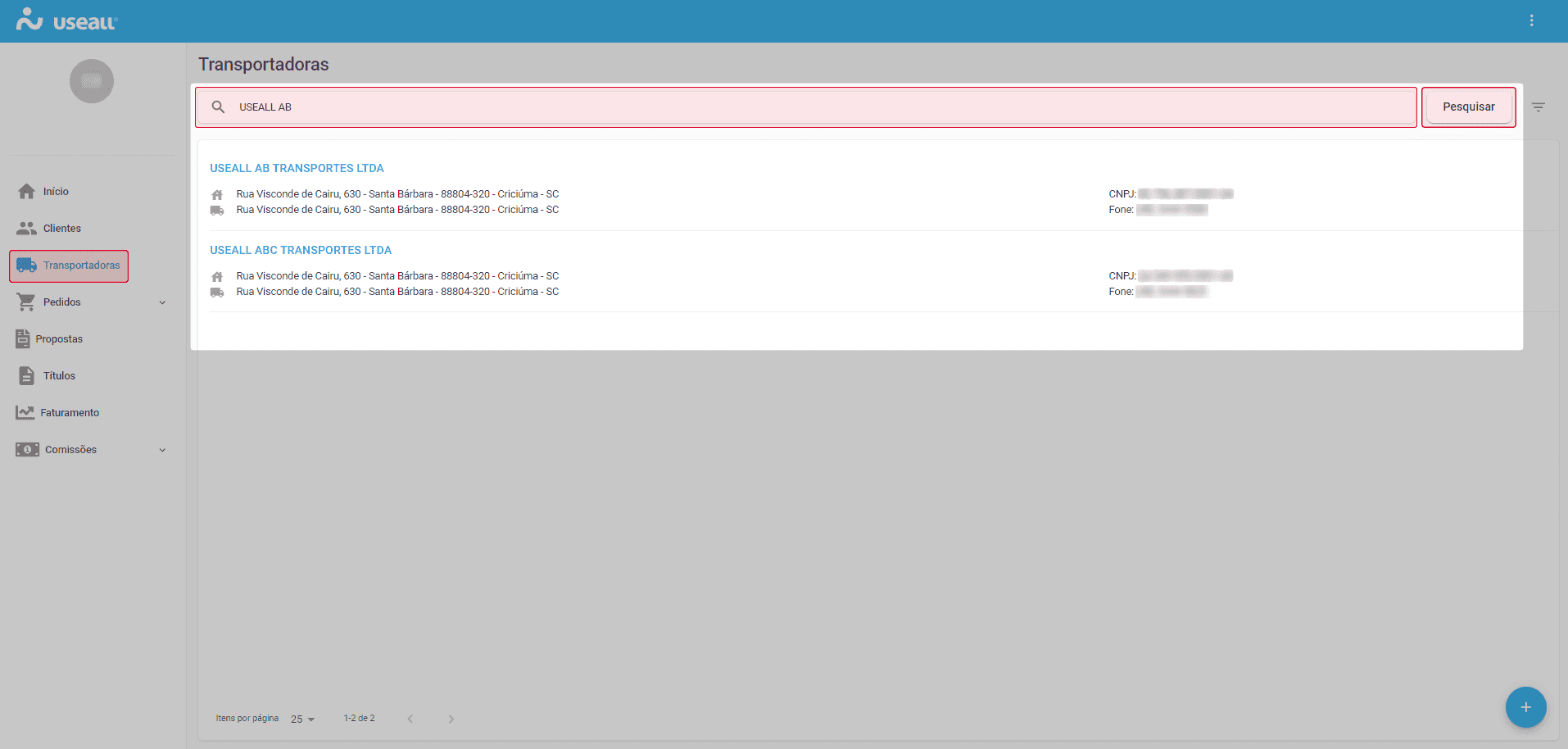Go to the Clientes section

coord(62,228)
